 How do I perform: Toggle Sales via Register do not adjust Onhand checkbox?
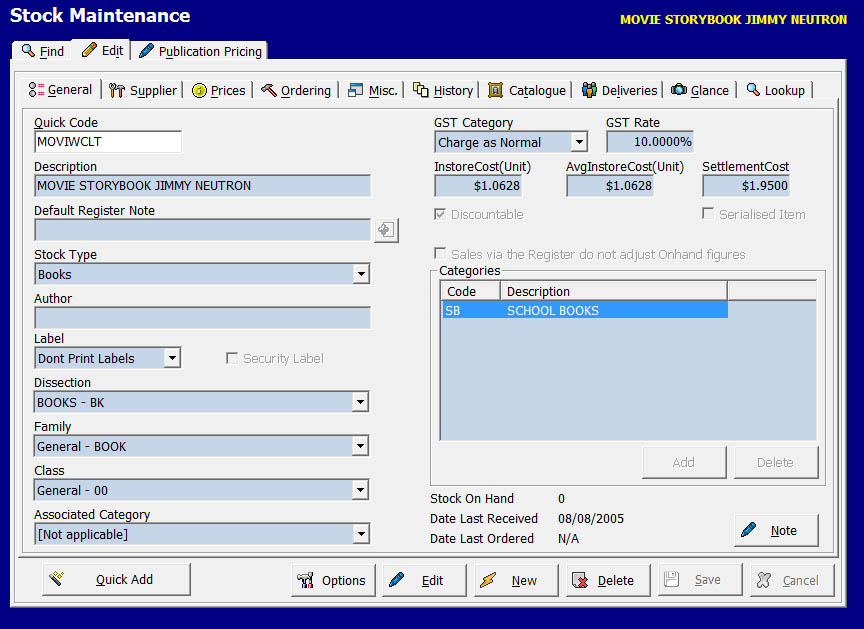(440, 253)
